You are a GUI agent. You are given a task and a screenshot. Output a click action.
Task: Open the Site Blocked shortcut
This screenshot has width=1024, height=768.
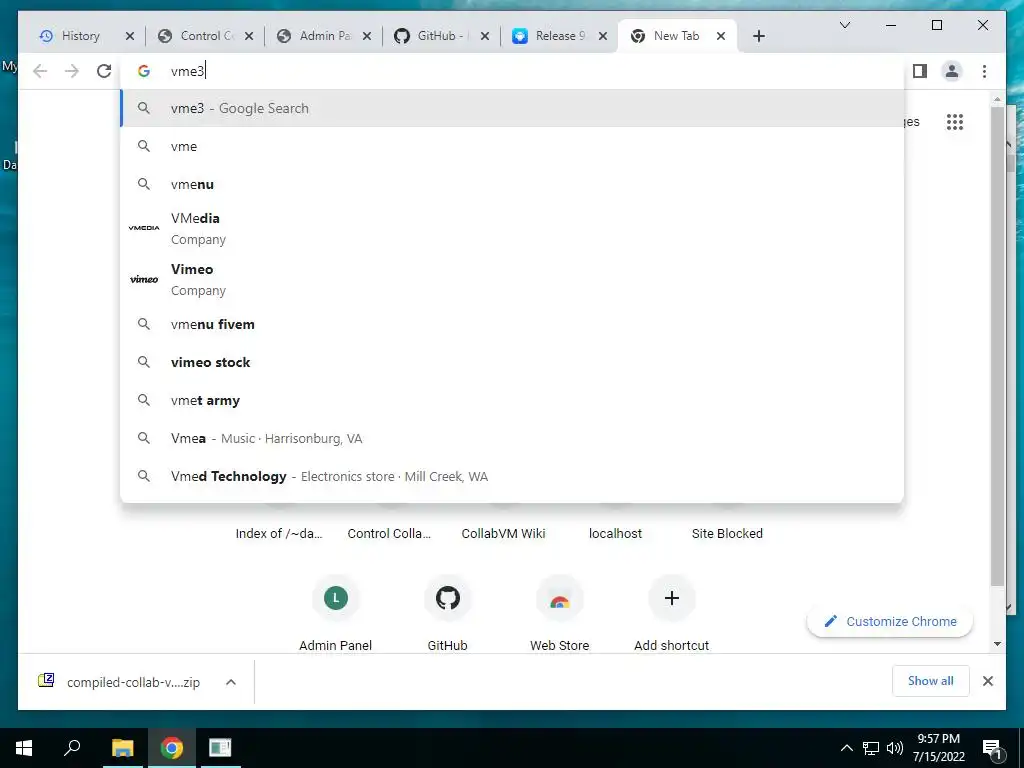coord(727,533)
